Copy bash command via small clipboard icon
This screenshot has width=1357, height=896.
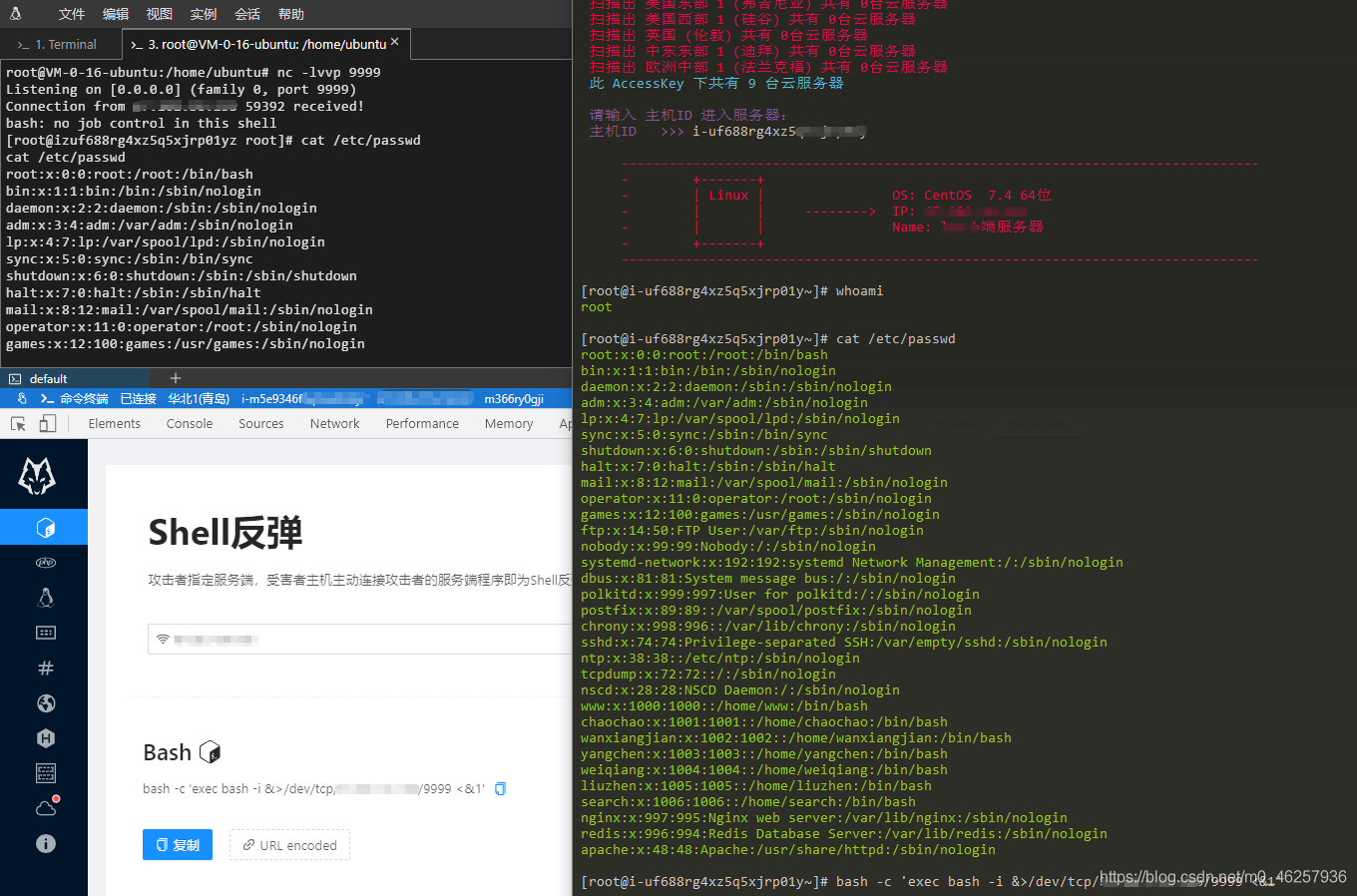pos(501,789)
